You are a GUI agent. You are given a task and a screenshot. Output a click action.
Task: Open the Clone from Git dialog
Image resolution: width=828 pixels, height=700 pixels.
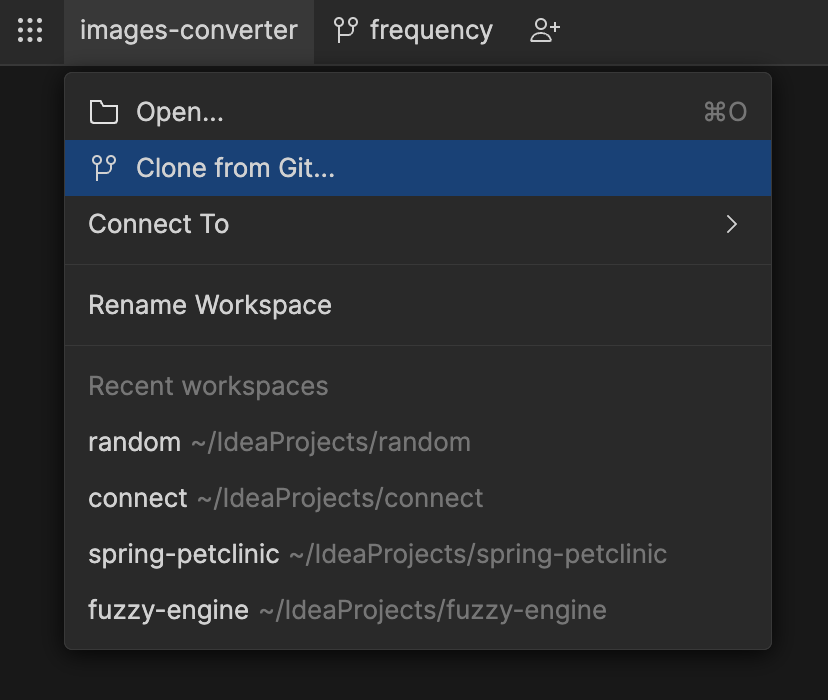(x=233, y=168)
